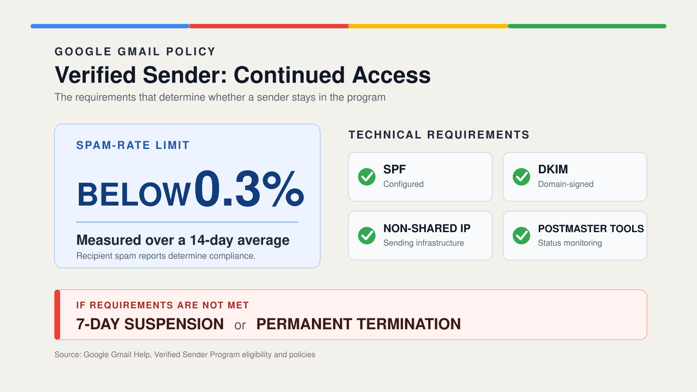Open the Non-Shared IP sending infrastructure card
This screenshot has width=697, height=392.
[420, 236]
